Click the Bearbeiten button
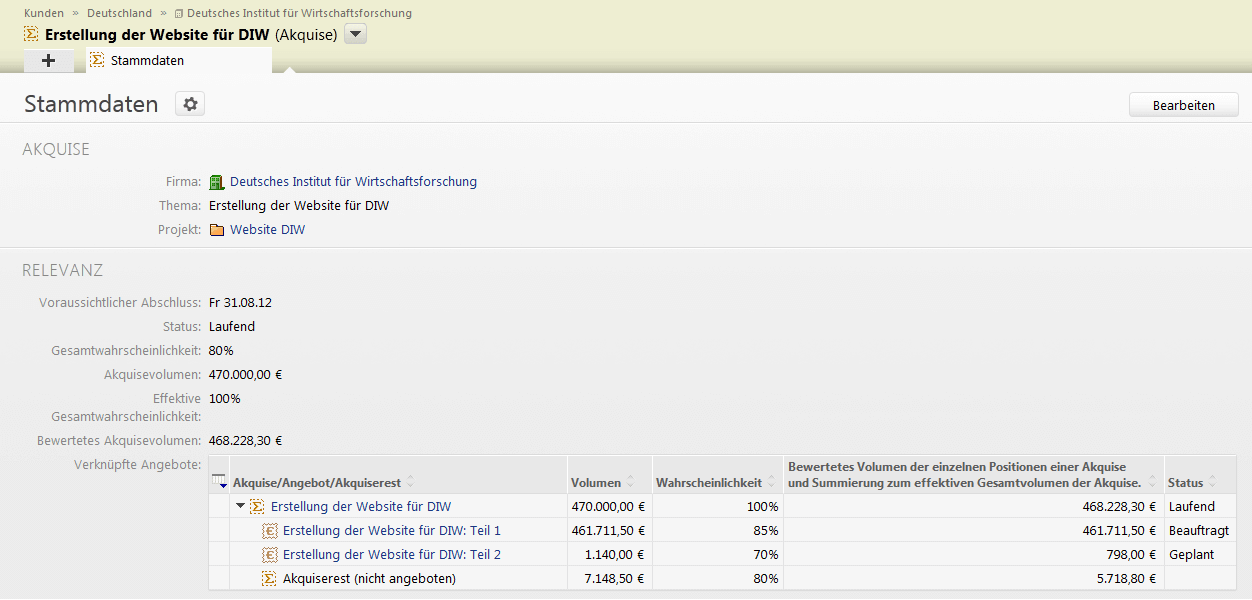 tap(1184, 105)
